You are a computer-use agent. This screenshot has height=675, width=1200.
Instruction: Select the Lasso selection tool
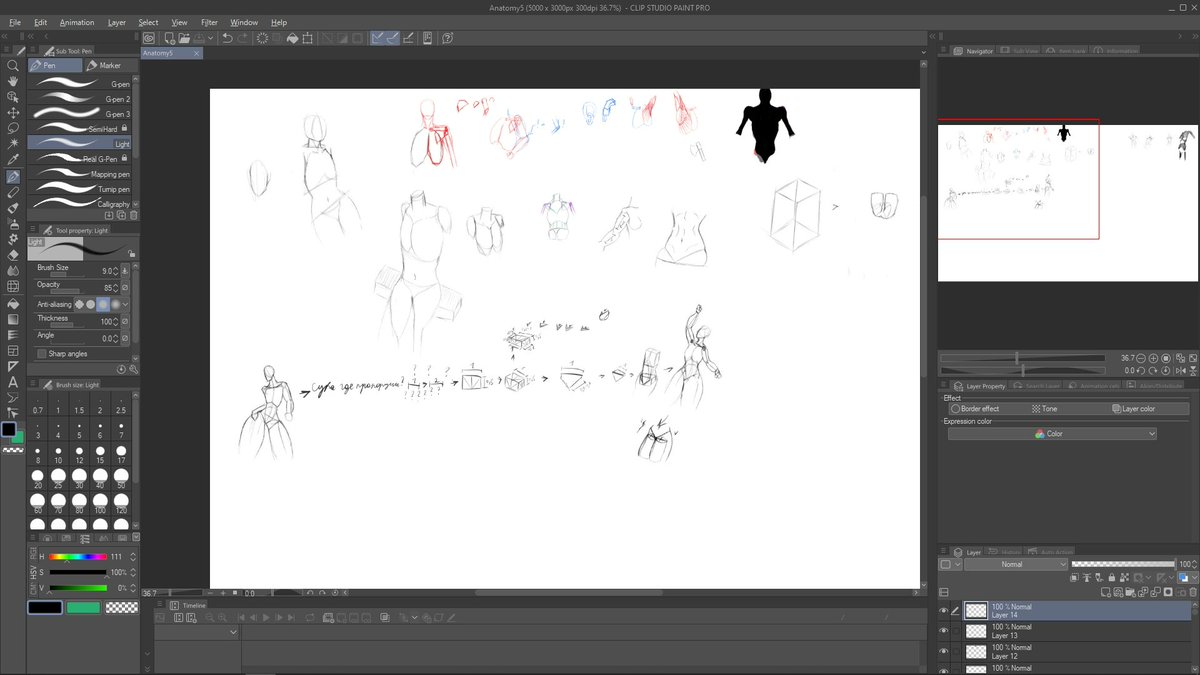(x=13, y=128)
